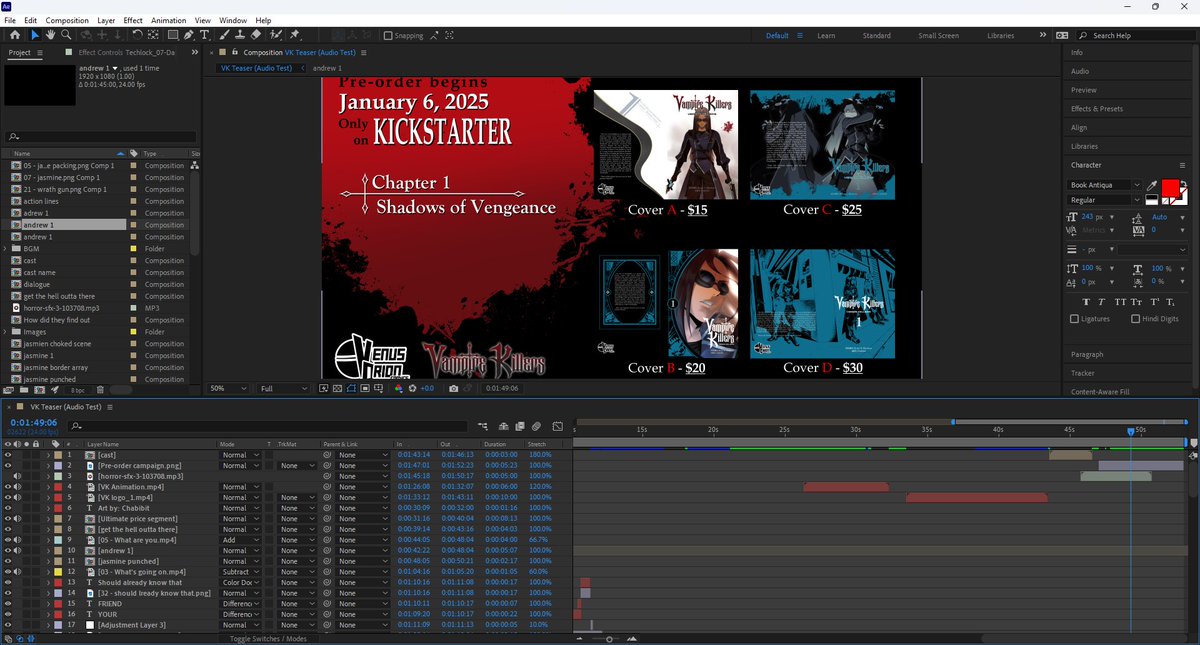The height and width of the screenshot is (645, 1200).
Task: Toggle eye for 'Art by: Chabibit' layer
Action: [x=8, y=508]
